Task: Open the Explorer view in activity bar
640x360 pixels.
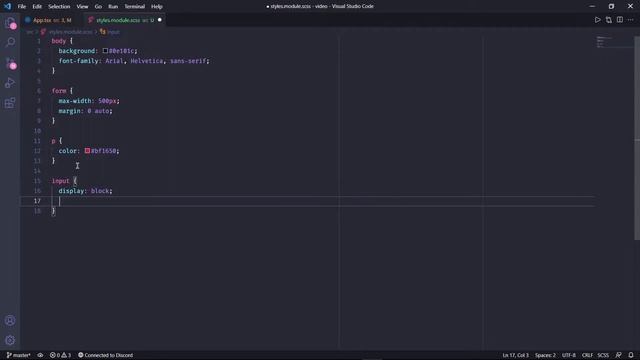Action: [10, 23]
